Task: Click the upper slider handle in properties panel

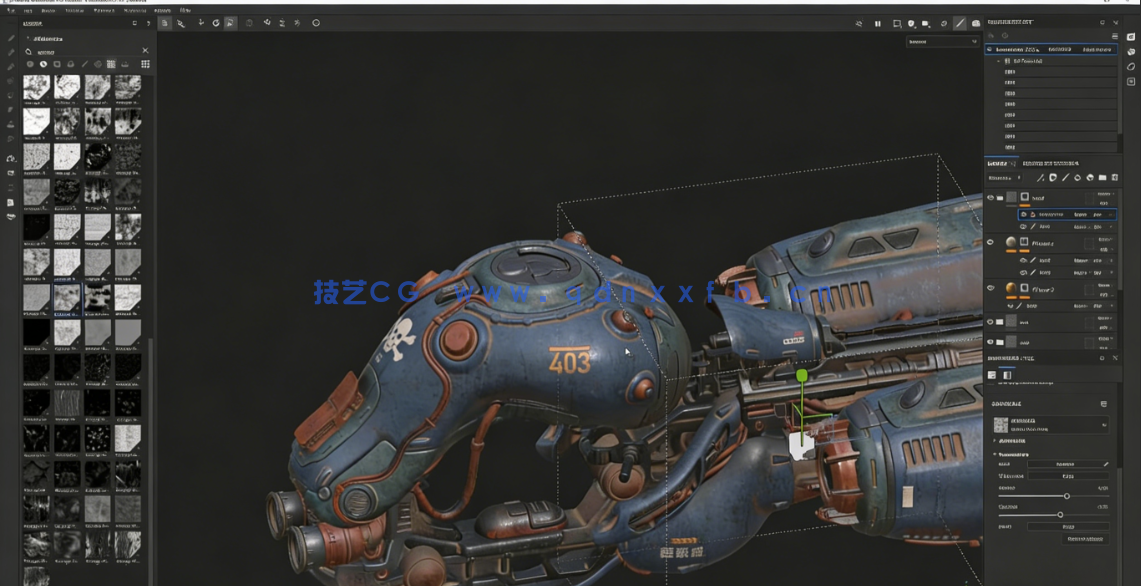Action: (1066, 496)
